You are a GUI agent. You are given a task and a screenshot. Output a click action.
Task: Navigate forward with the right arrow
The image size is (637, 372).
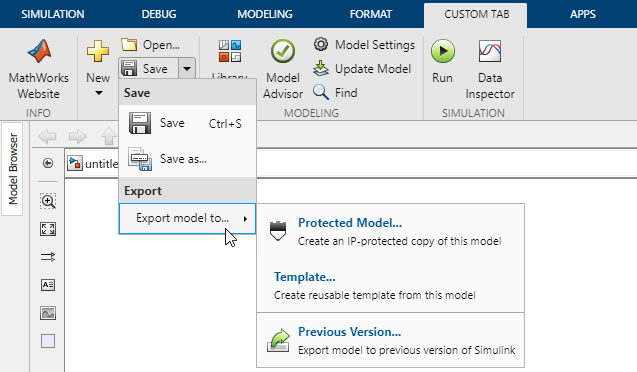pos(78,136)
